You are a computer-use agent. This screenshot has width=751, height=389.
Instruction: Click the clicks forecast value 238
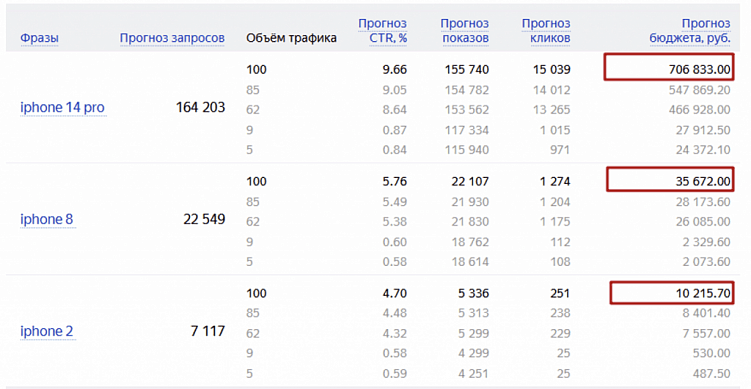tap(559, 313)
